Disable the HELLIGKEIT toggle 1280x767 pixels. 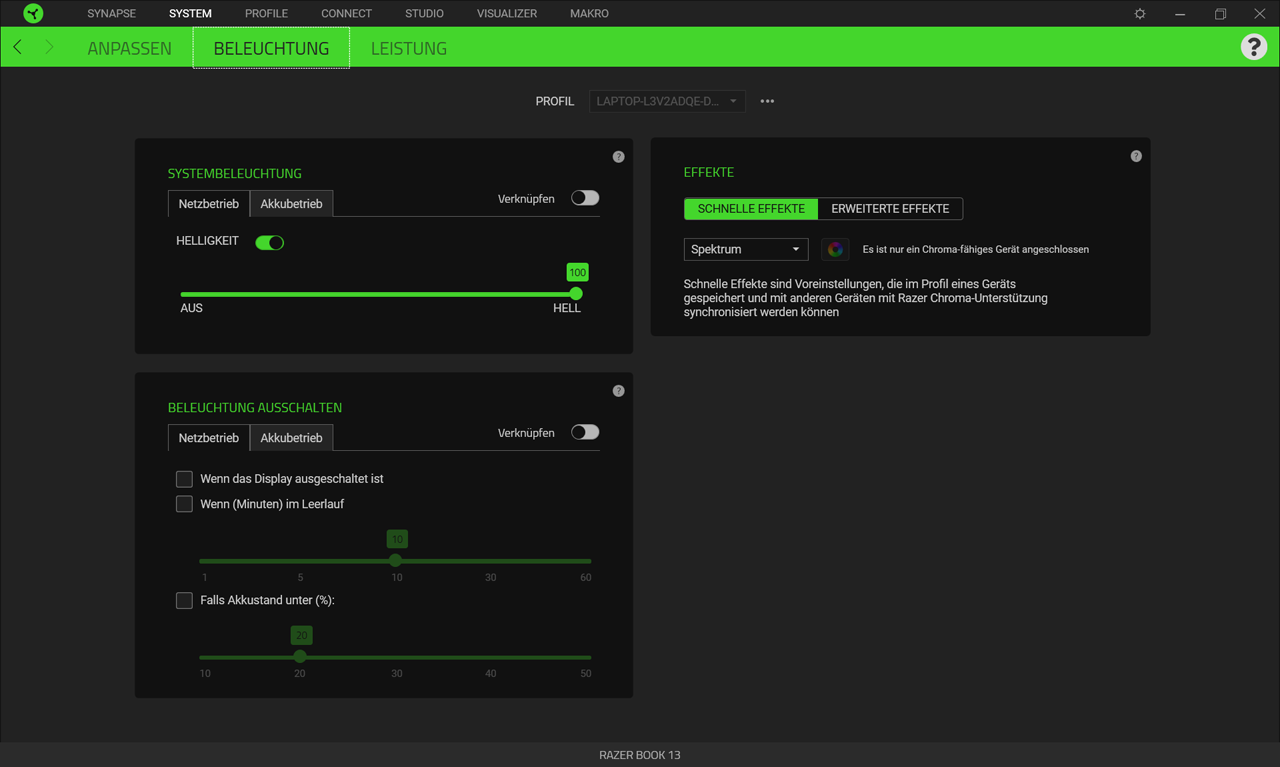[269, 242]
